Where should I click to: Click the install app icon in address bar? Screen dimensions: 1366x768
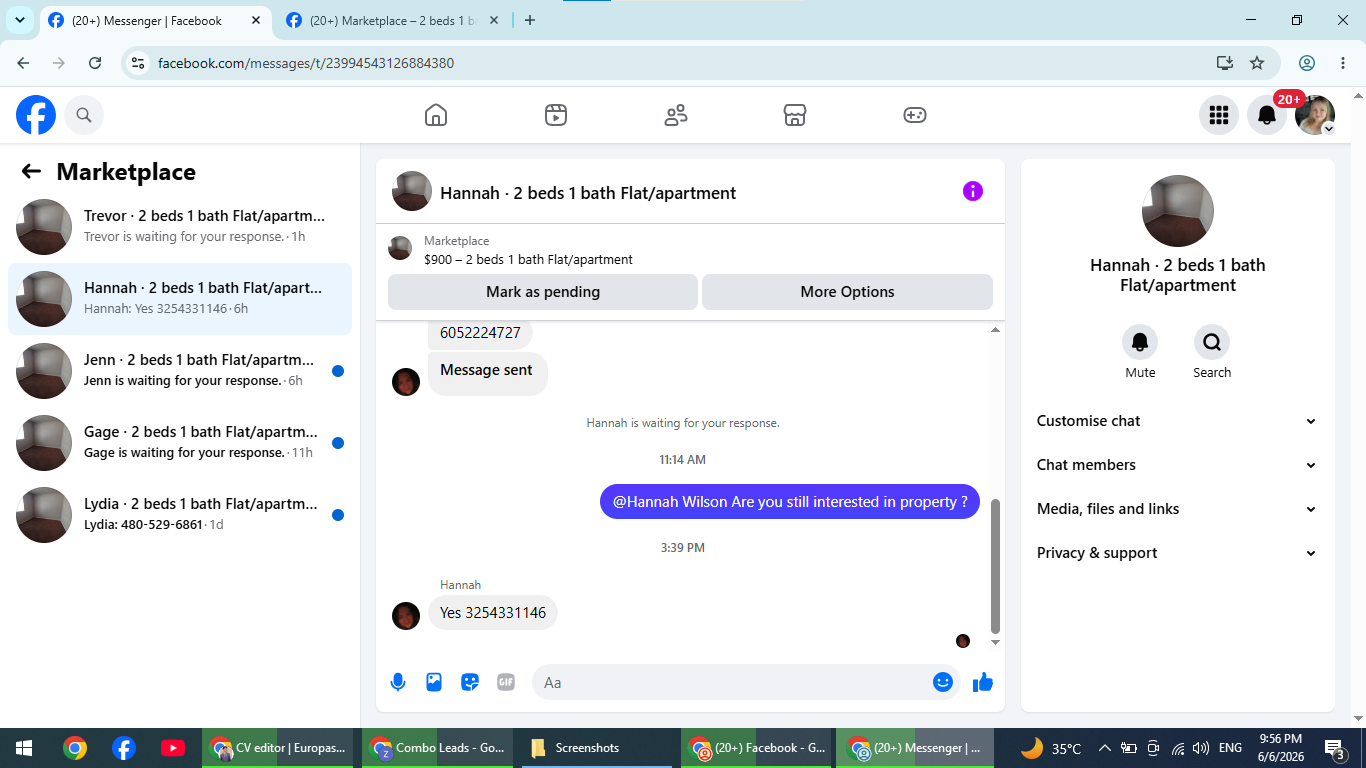click(1225, 63)
